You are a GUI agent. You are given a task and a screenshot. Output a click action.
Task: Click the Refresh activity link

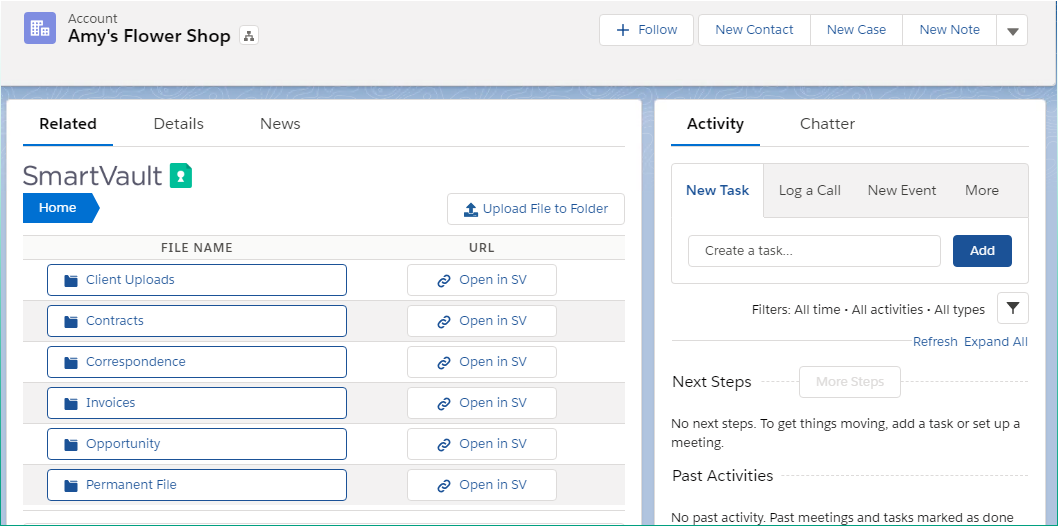tap(935, 342)
